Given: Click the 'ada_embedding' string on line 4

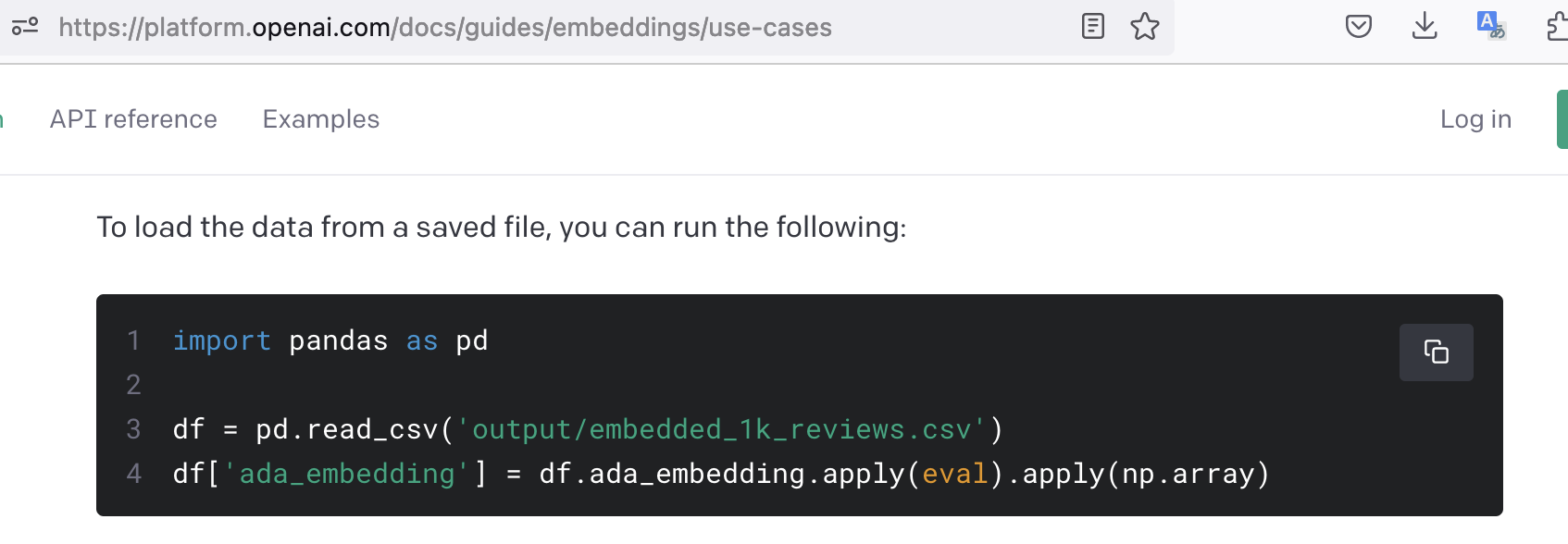Looking at the screenshot, I should click(347, 474).
